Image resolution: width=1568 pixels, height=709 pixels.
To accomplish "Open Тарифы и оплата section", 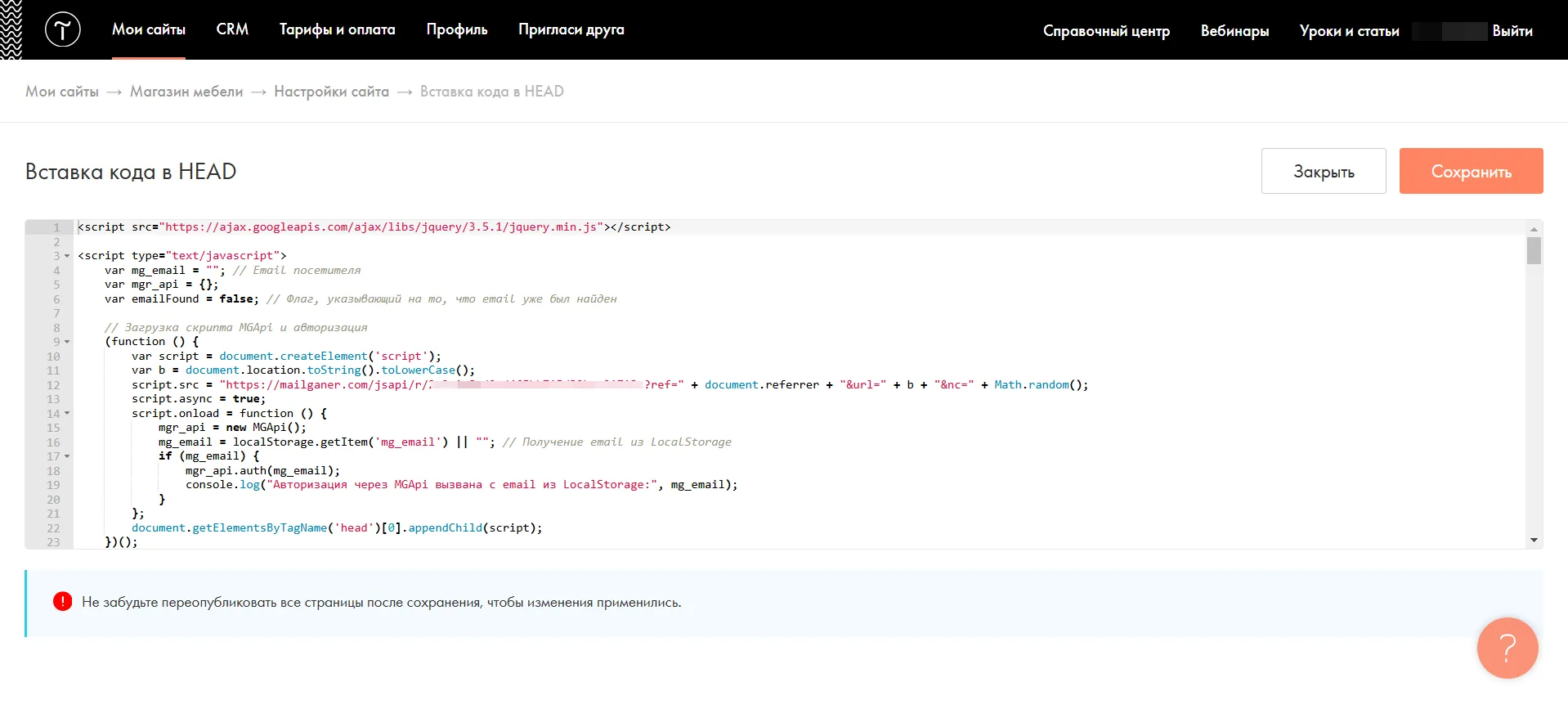I will pyautogui.click(x=337, y=29).
